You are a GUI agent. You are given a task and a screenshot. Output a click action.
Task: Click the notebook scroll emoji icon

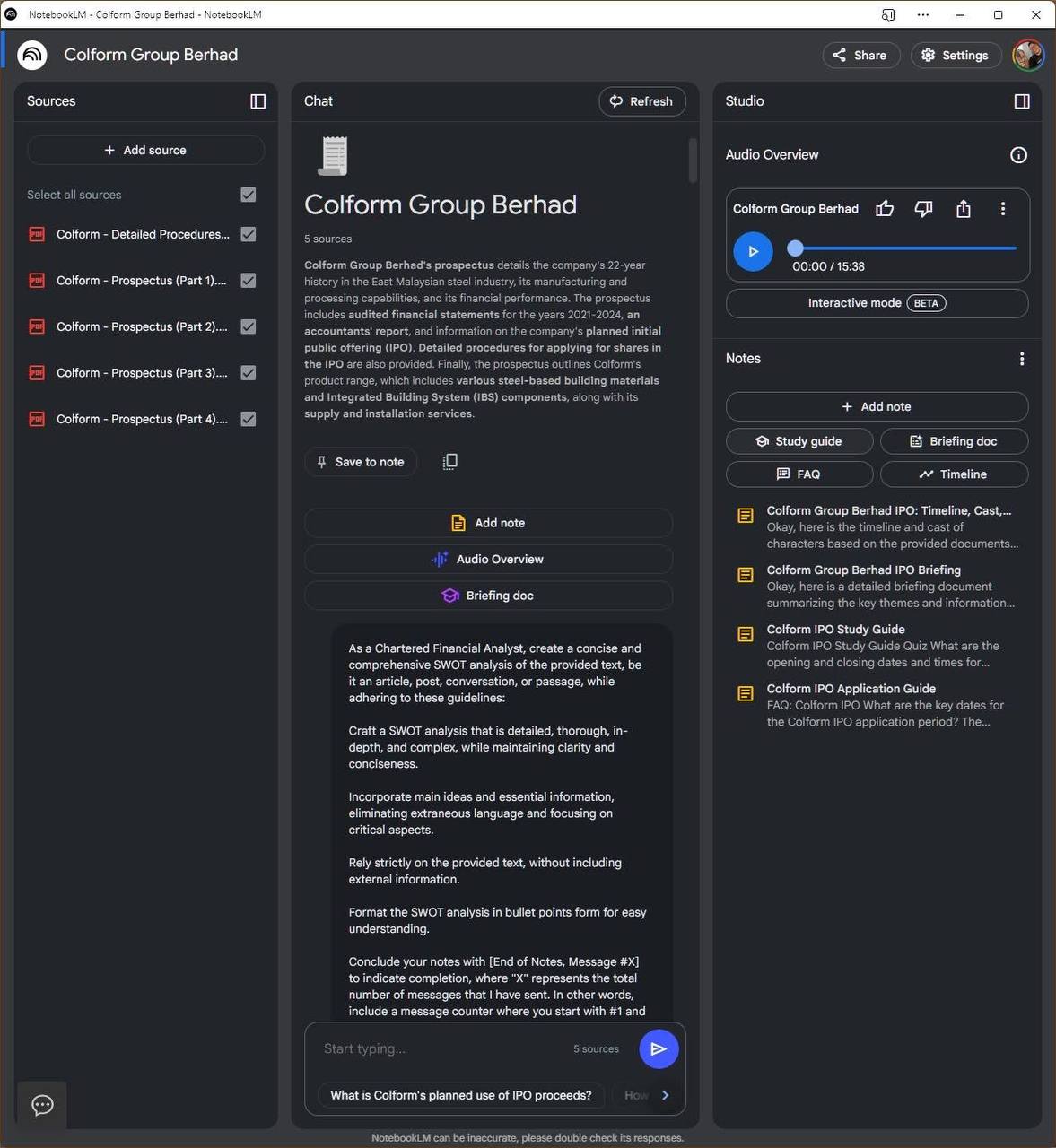[x=333, y=156]
